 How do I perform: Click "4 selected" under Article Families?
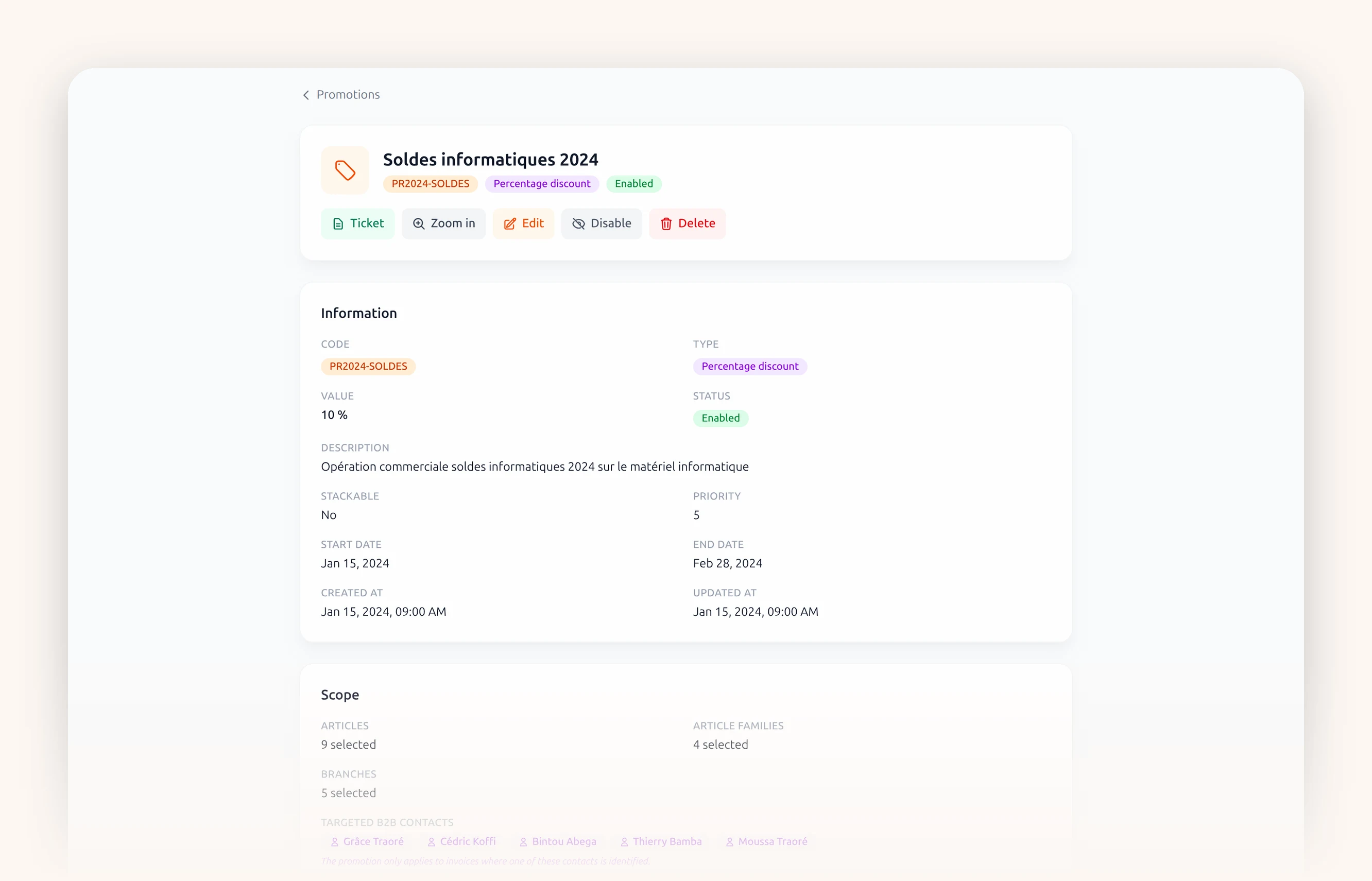tap(721, 744)
